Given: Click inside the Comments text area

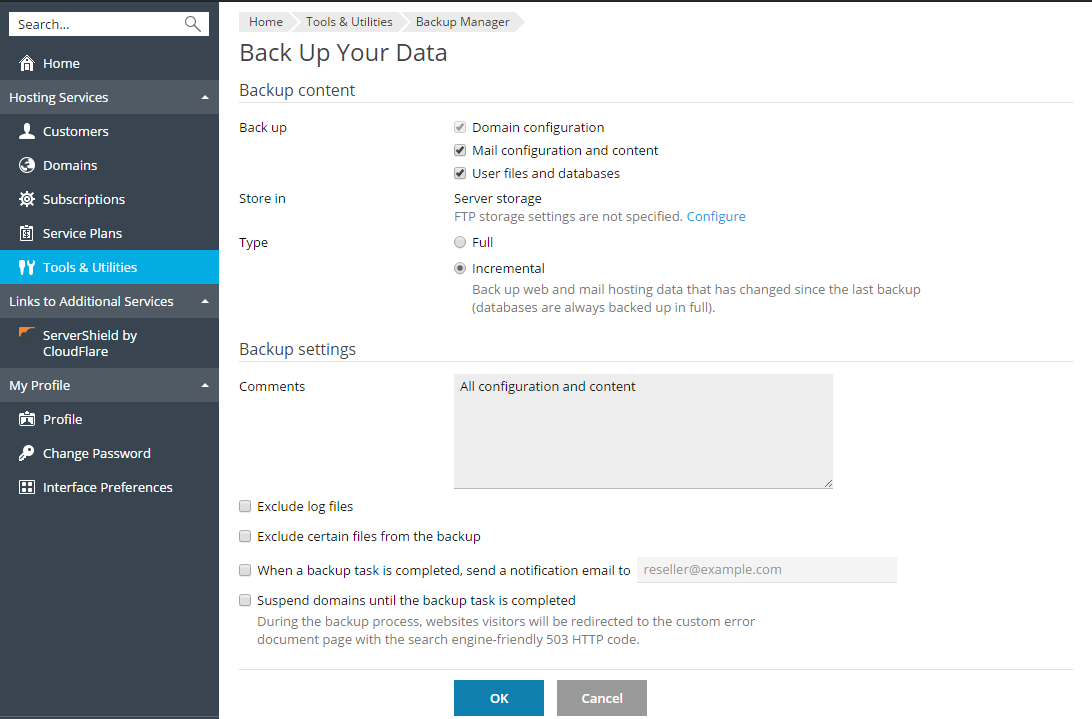Looking at the screenshot, I should 643,432.
